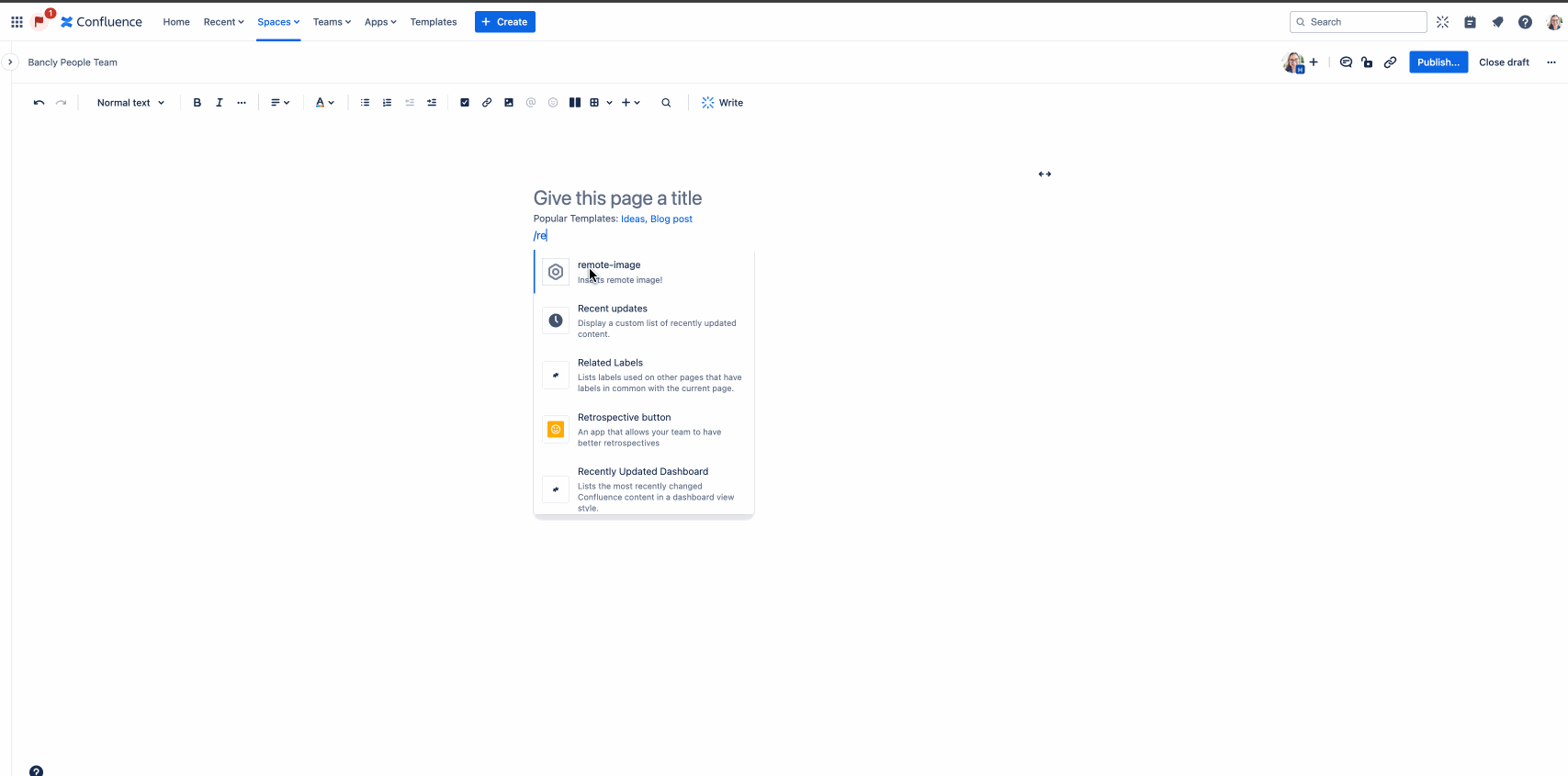The image size is (1568, 776).
Task: Select Recent updates macro
Action: (644, 321)
